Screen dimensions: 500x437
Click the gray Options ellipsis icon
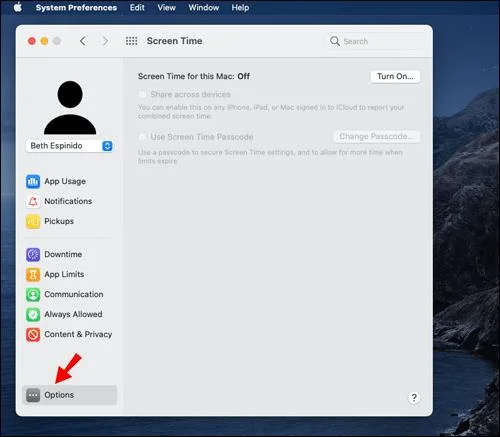click(33, 395)
